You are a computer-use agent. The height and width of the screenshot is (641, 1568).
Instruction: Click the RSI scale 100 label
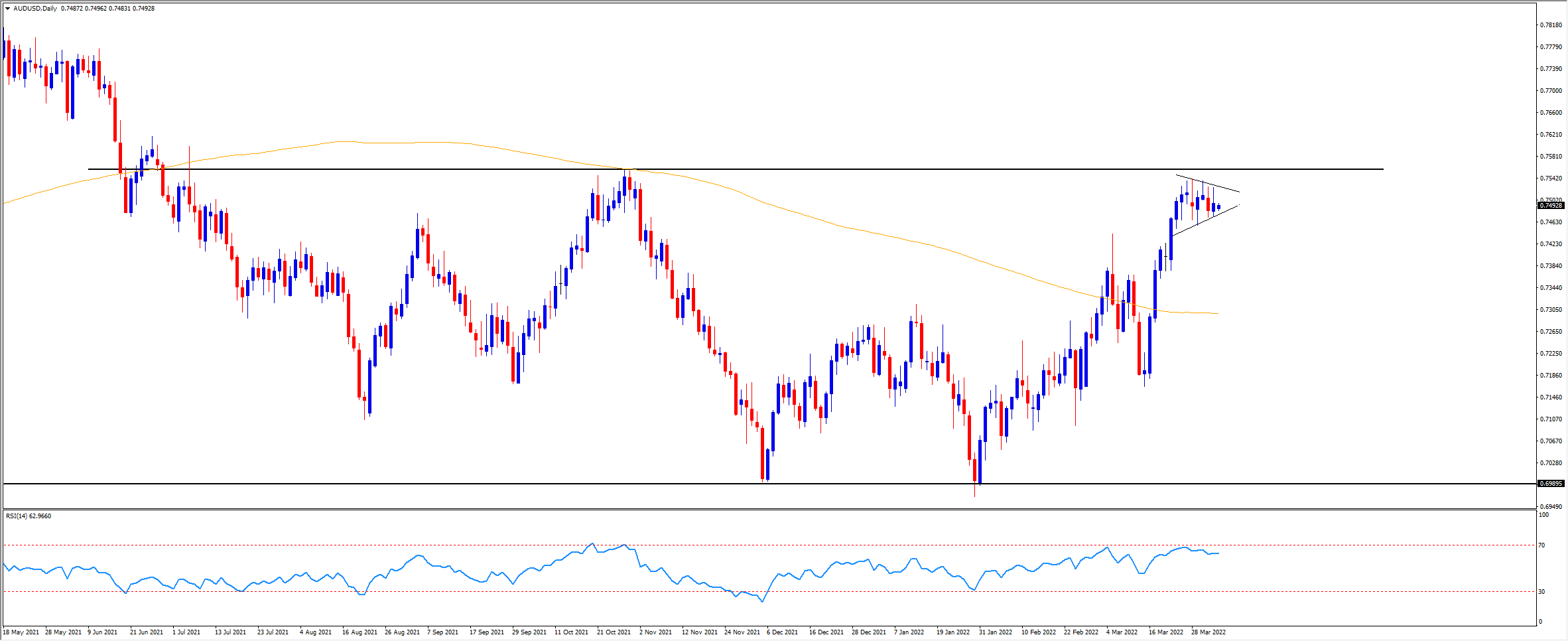pyautogui.click(x=1544, y=515)
